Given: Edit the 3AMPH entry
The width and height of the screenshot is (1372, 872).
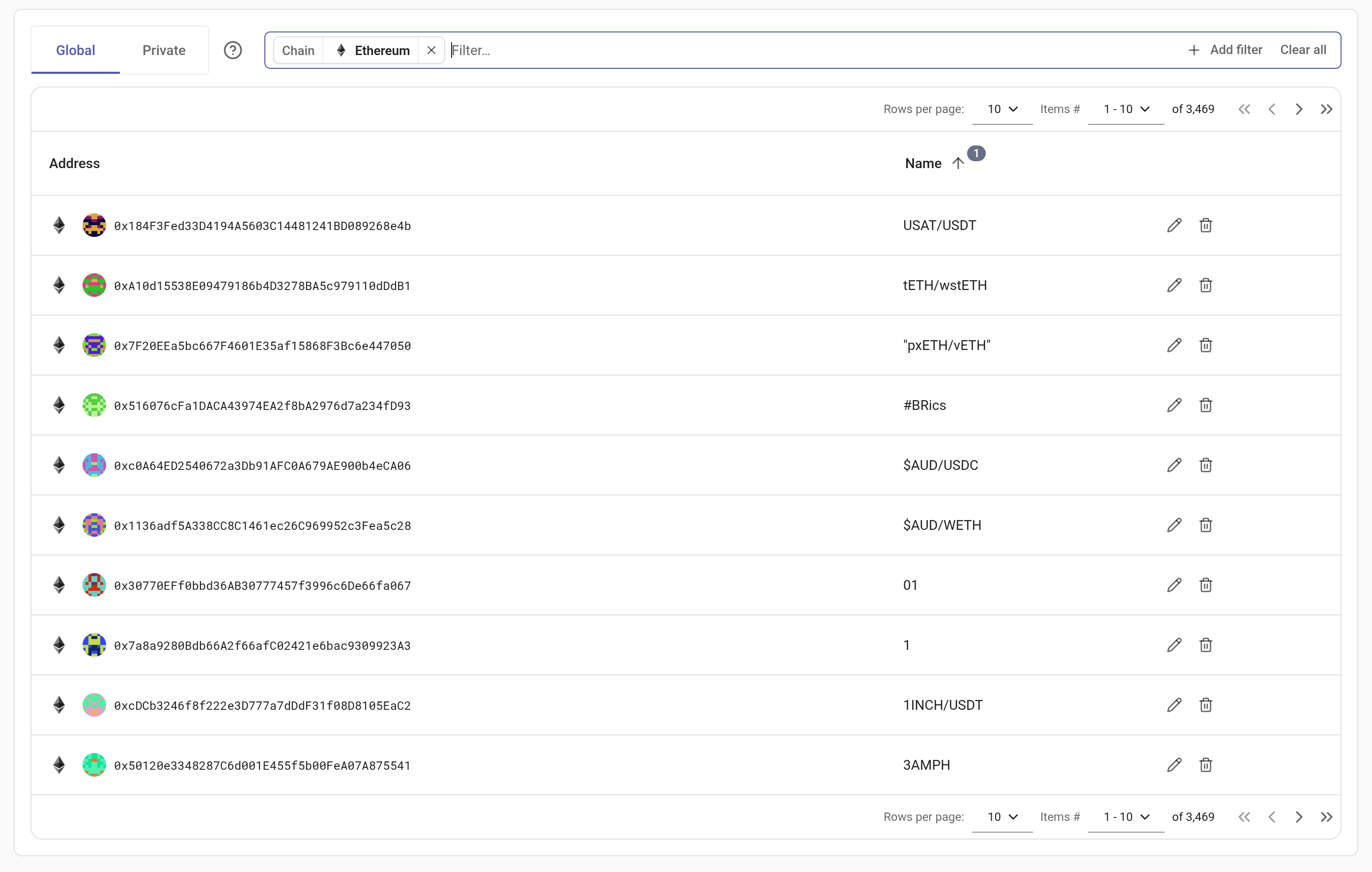Looking at the screenshot, I should click(1174, 765).
